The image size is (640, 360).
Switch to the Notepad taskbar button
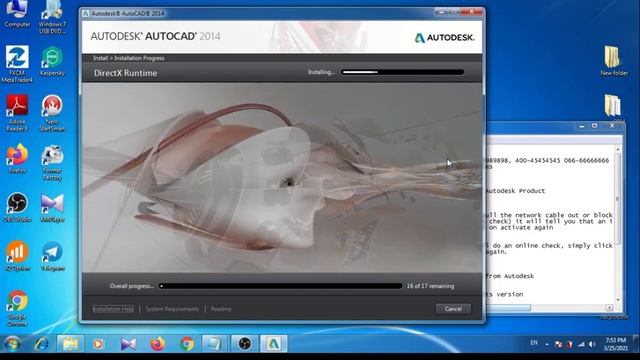214,344
